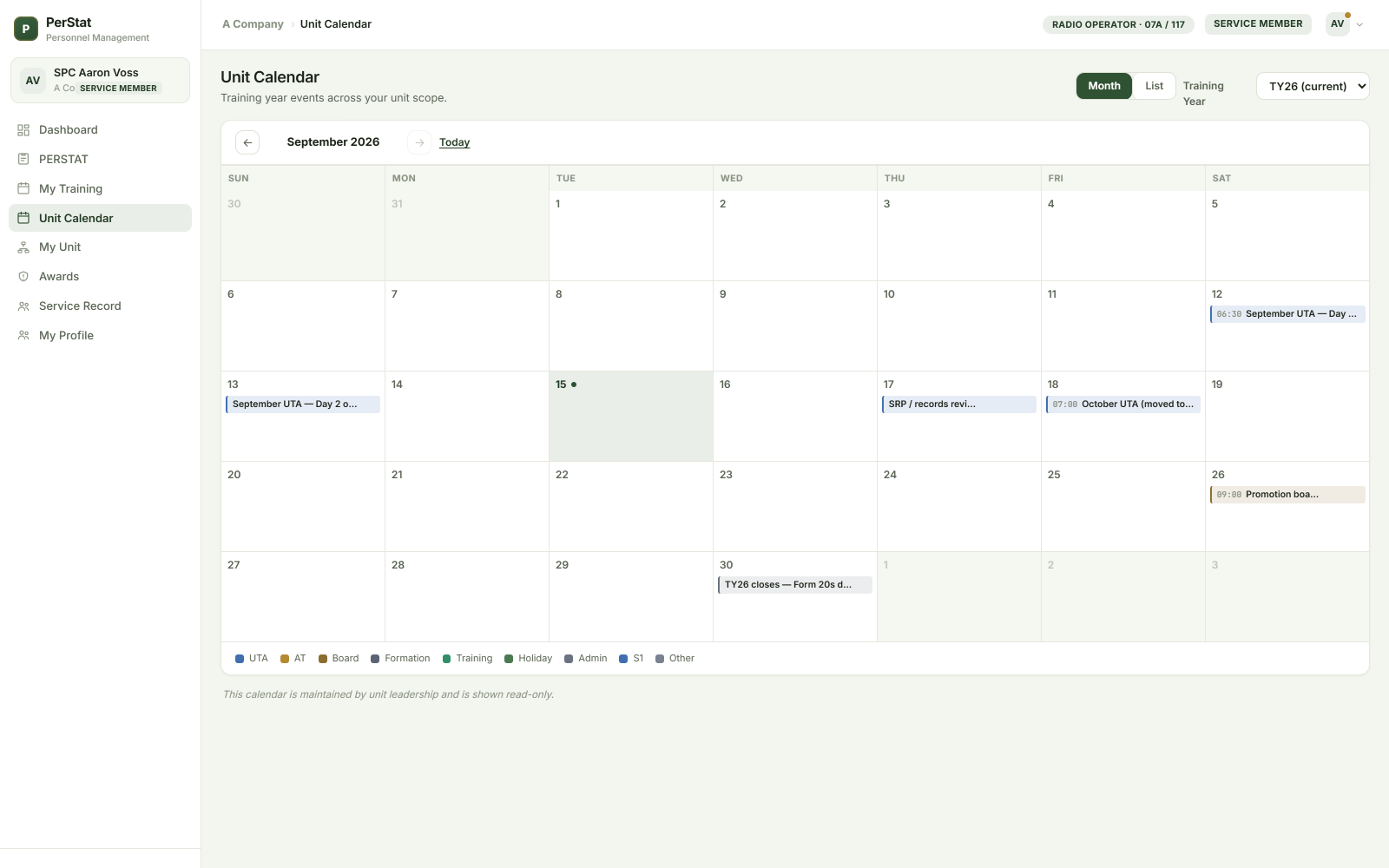Viewport: 1389px width, 868px height.
Task: Click the Service Record people icon
Action: pyautogui.click(x=23, y=306)
